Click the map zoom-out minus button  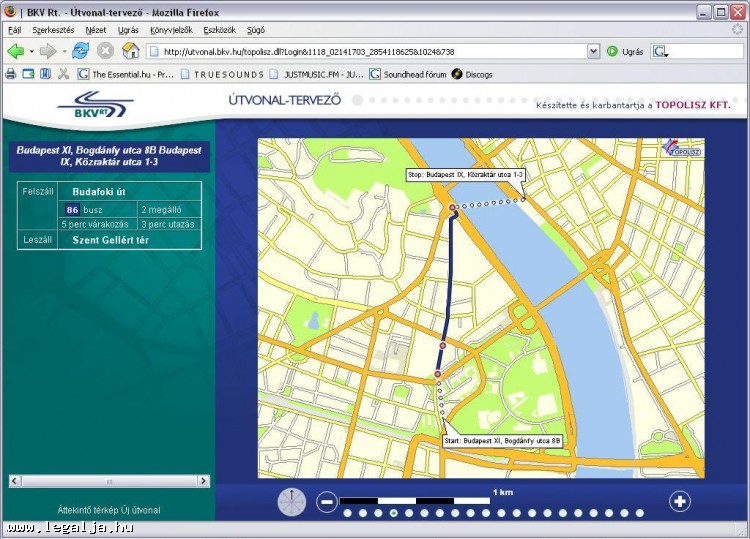coord(327,502)
